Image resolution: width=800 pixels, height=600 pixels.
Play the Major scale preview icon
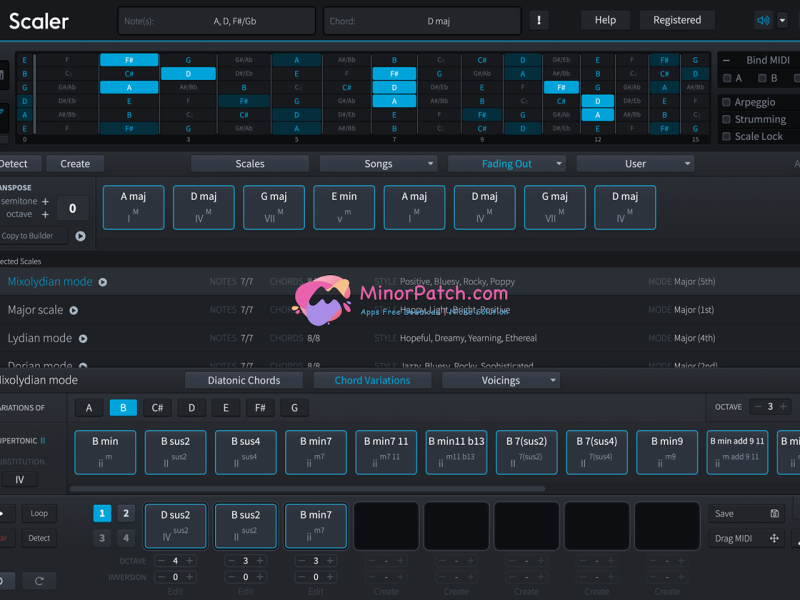(x=73, y=310)
